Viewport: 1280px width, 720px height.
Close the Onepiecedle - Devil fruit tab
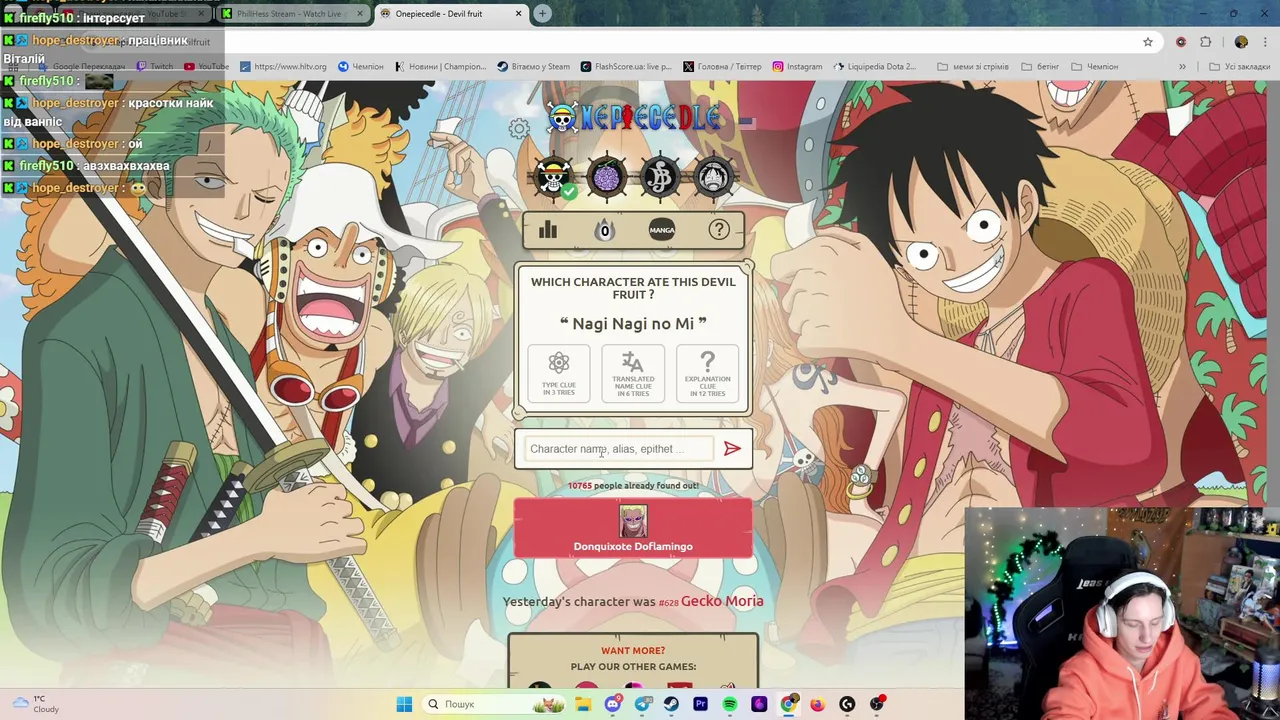(x=519, y=14)
